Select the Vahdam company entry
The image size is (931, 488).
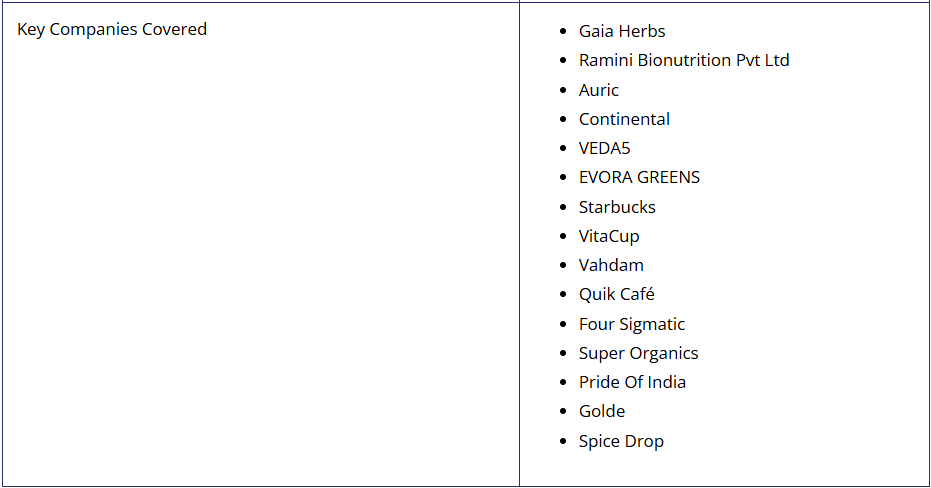click(611, 265)
